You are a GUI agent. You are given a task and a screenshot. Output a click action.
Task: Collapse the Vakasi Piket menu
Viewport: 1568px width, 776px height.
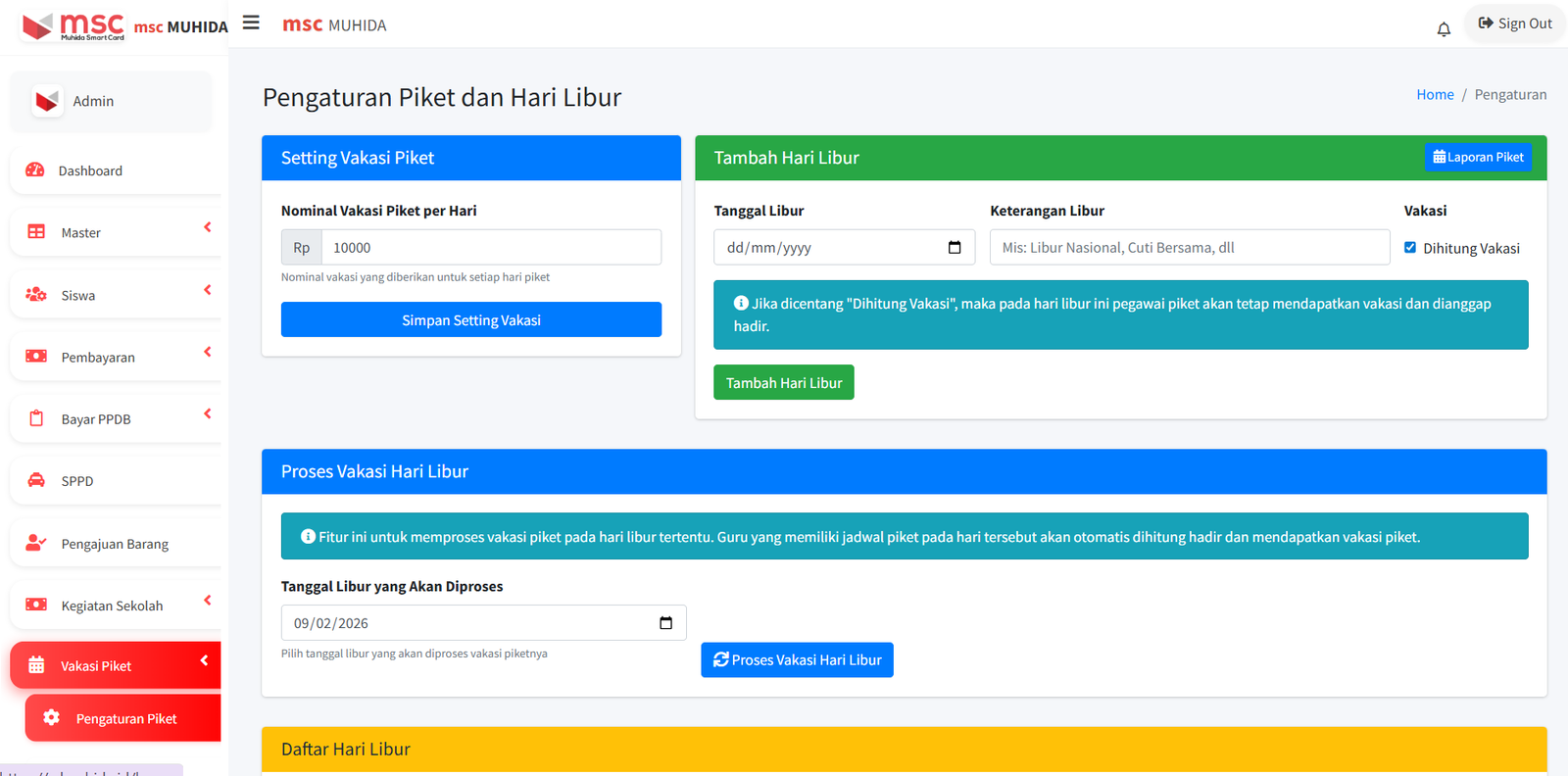(204, 660)
